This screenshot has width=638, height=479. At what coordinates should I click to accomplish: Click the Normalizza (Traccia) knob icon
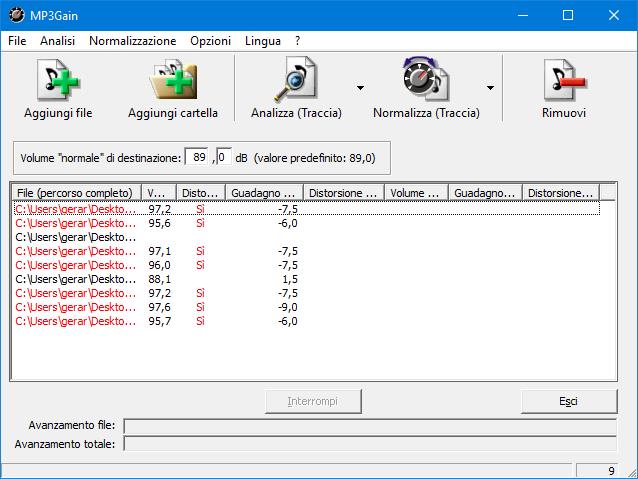click(426, 79)
